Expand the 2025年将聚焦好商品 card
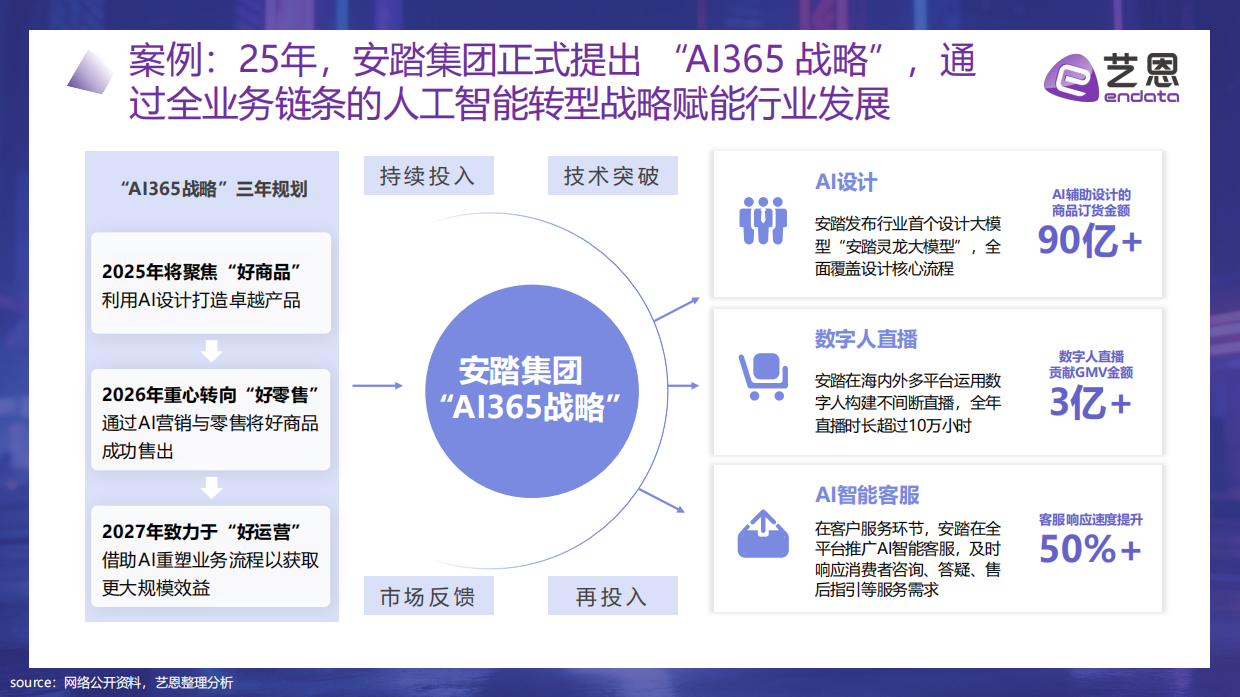 coord(210,283)
